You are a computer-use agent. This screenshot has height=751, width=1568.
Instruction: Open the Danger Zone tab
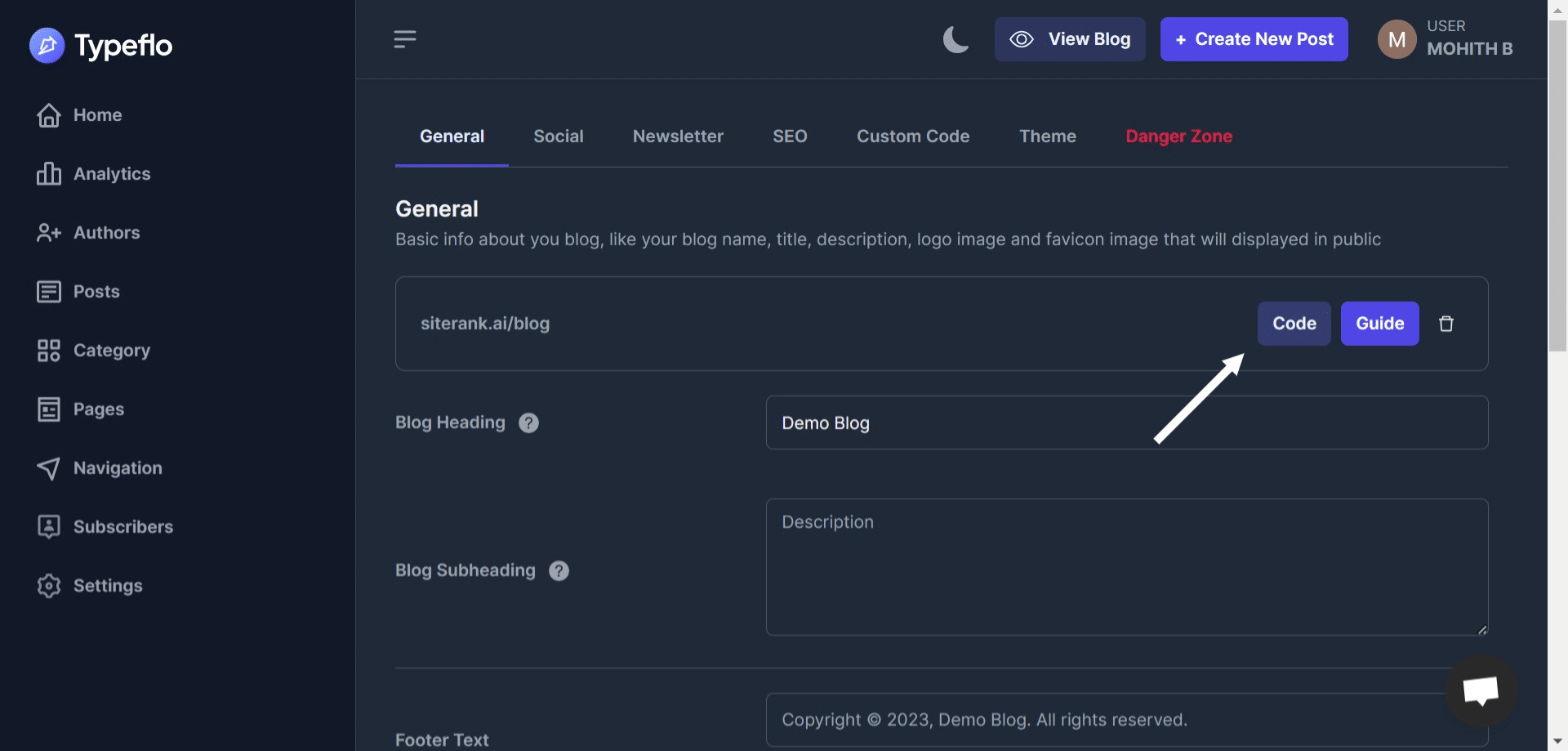click(1178, 136)
